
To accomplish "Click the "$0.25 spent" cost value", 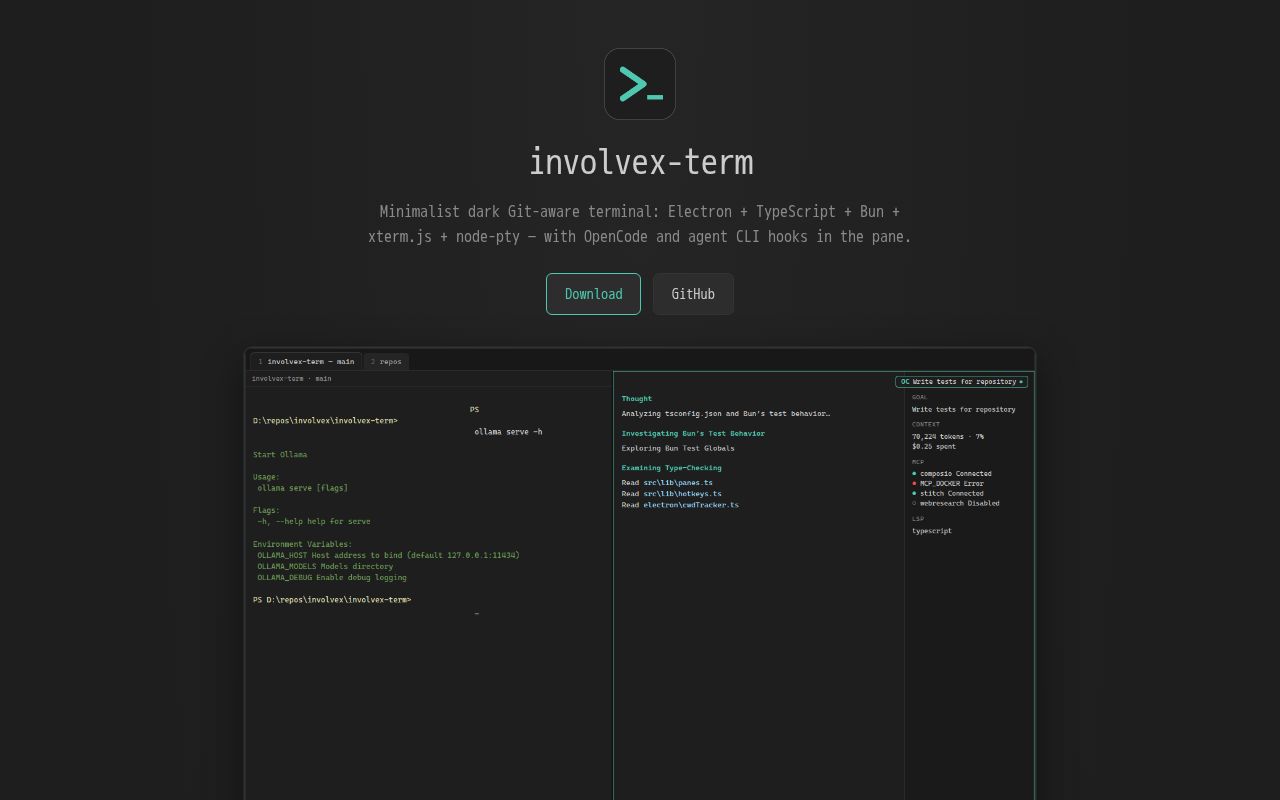I will (934, 447).
